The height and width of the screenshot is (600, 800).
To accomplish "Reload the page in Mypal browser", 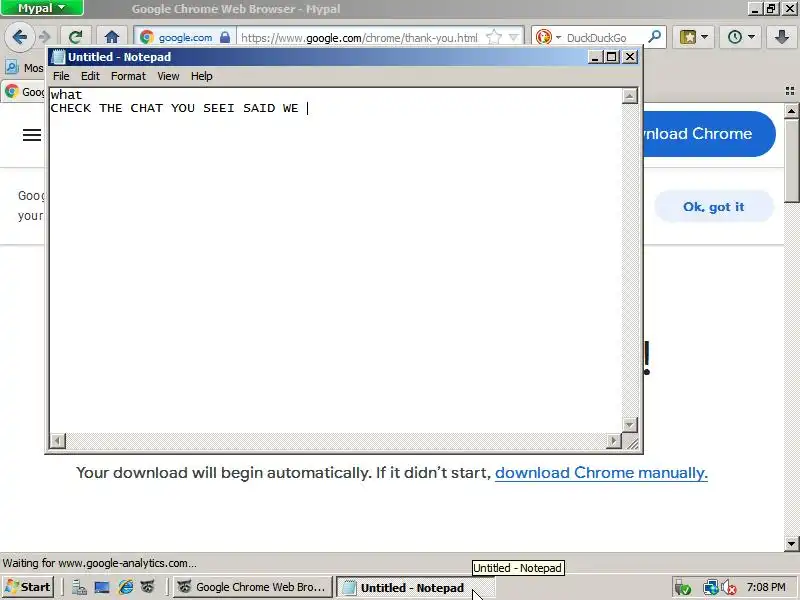I will point(76,37).
